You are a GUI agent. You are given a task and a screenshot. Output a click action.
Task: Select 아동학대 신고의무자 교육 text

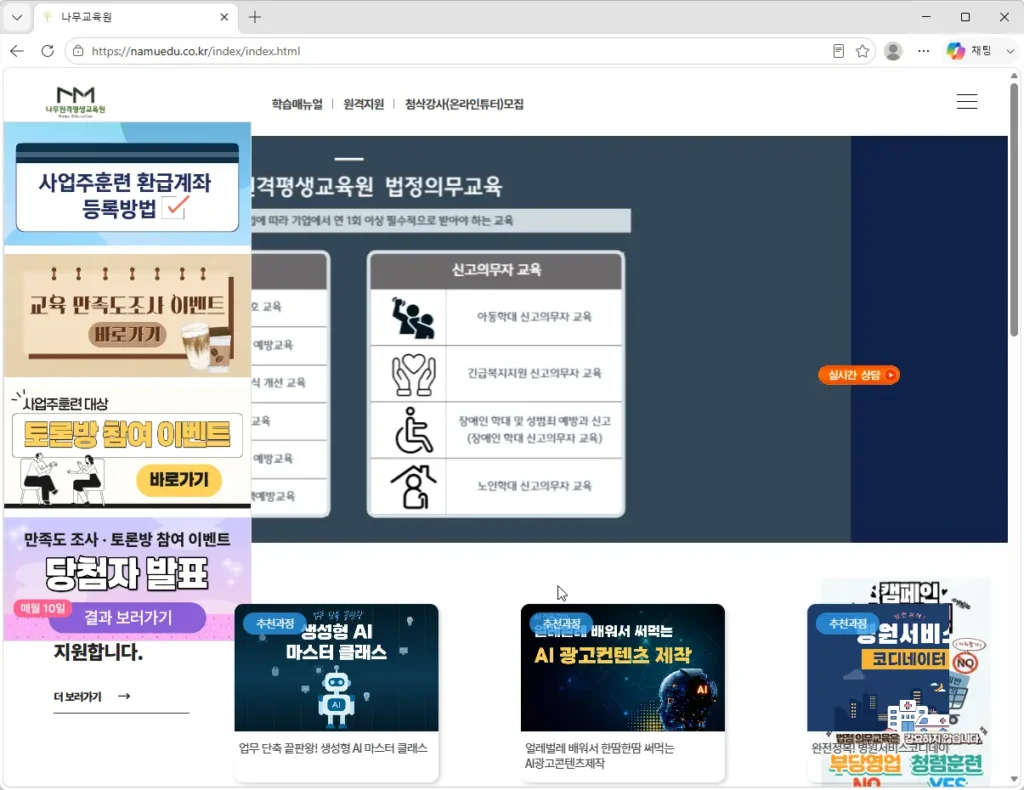534,317
